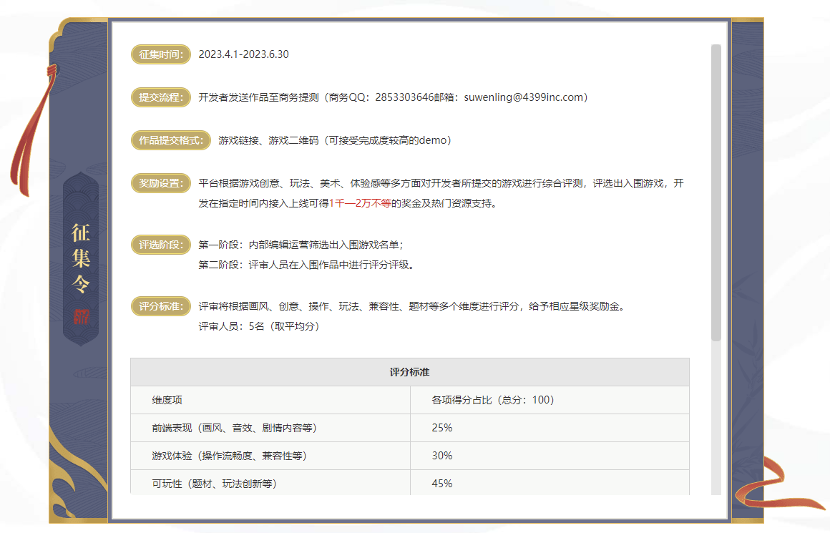Click the suwenling@4399inc.com email address
Viewport: 830px width, 534px height.
point(526,97)
